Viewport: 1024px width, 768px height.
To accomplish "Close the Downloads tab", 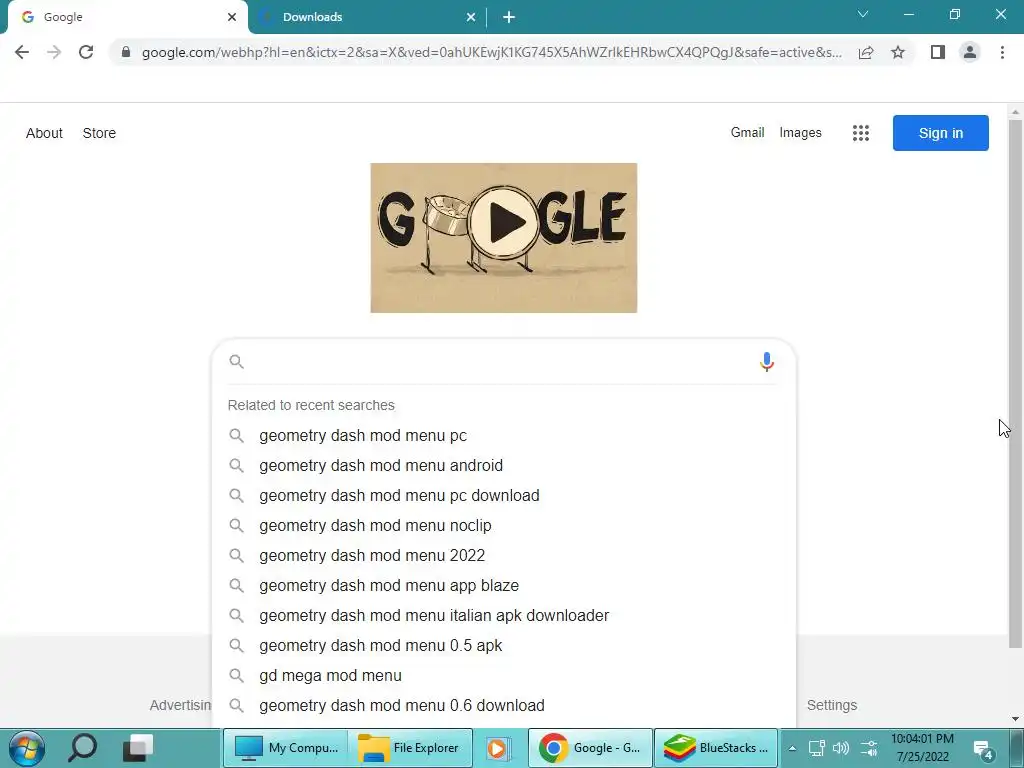I will (x=471, y=17).
